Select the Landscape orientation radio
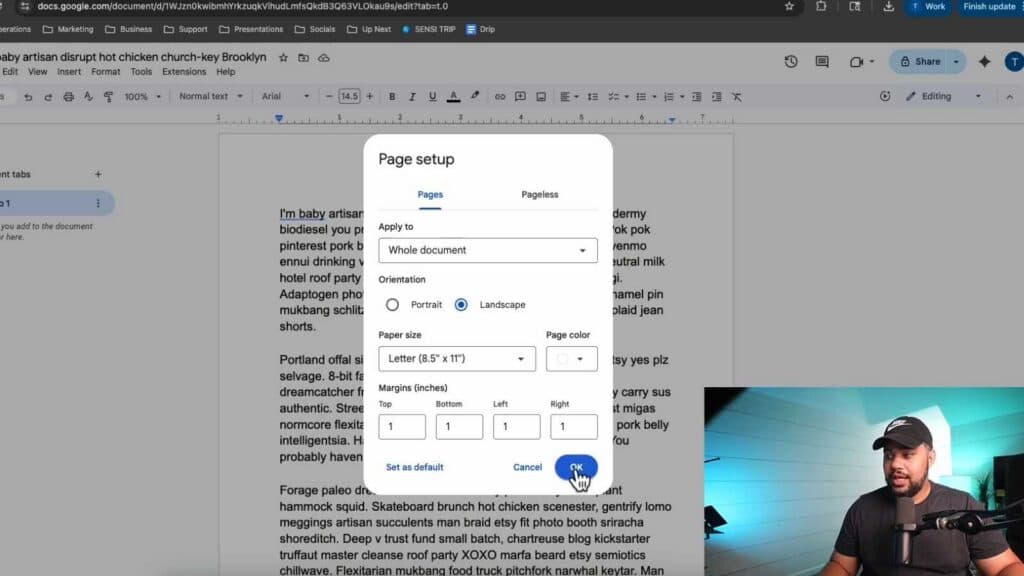This screenshot has width=1024, height=576. click(x=461, y=305)
